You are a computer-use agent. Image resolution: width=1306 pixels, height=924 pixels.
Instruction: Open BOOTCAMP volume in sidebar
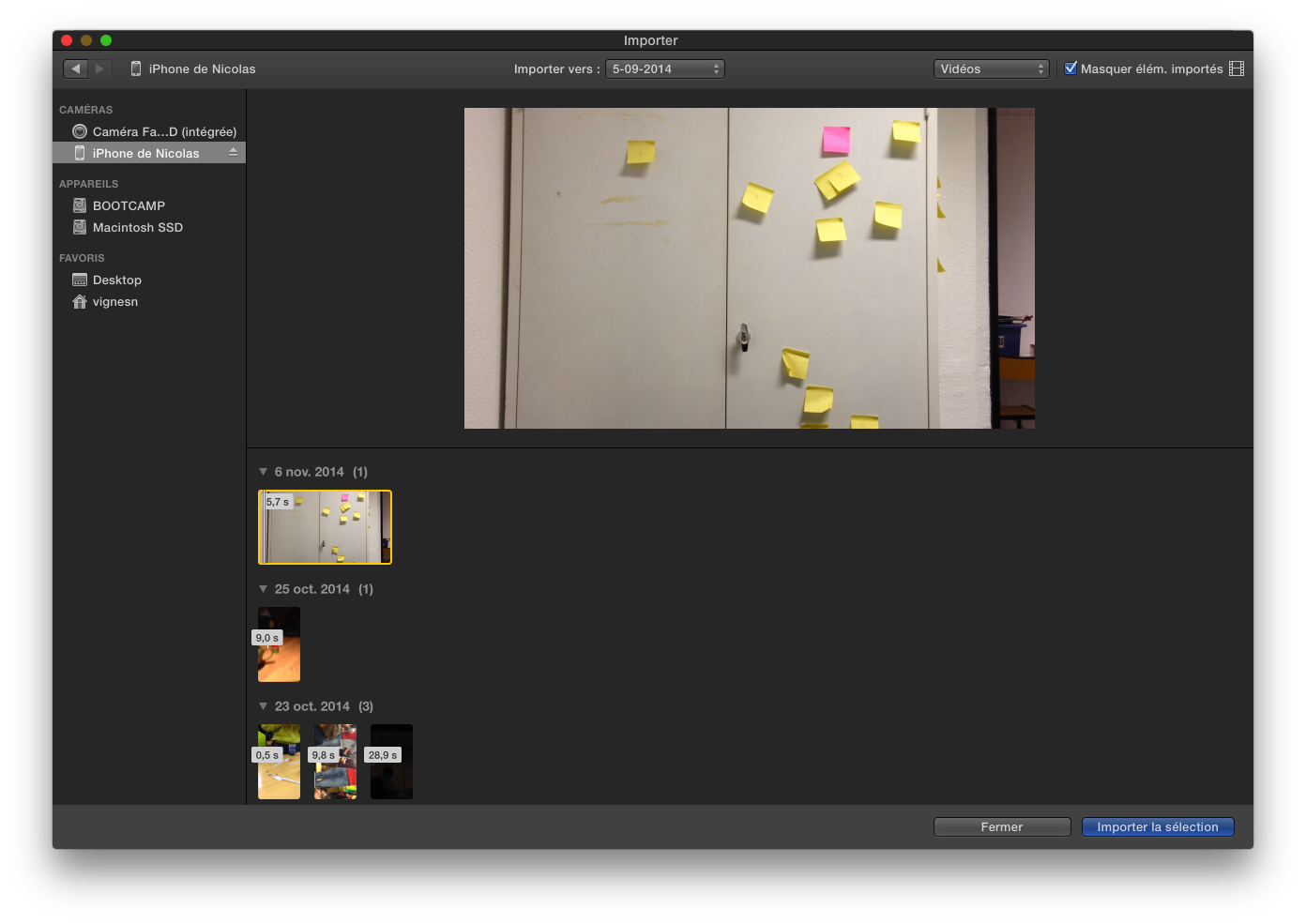coord(149,205)
